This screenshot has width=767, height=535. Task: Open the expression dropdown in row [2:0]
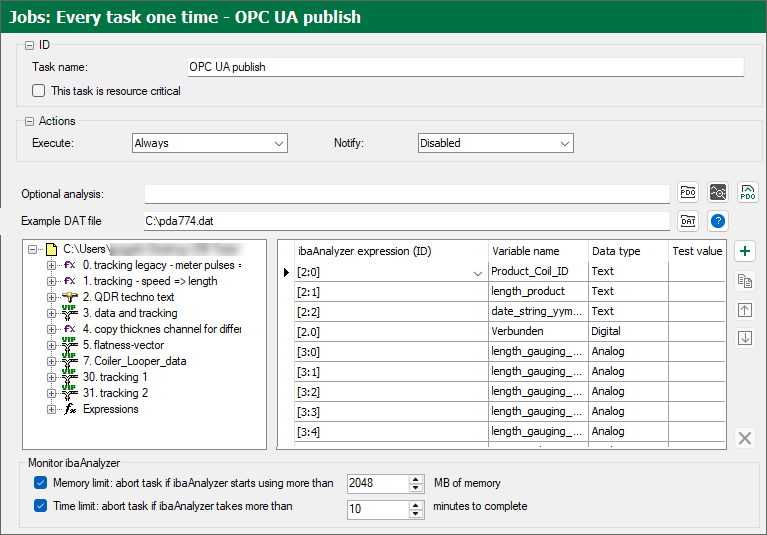click(x=478, y=273)
